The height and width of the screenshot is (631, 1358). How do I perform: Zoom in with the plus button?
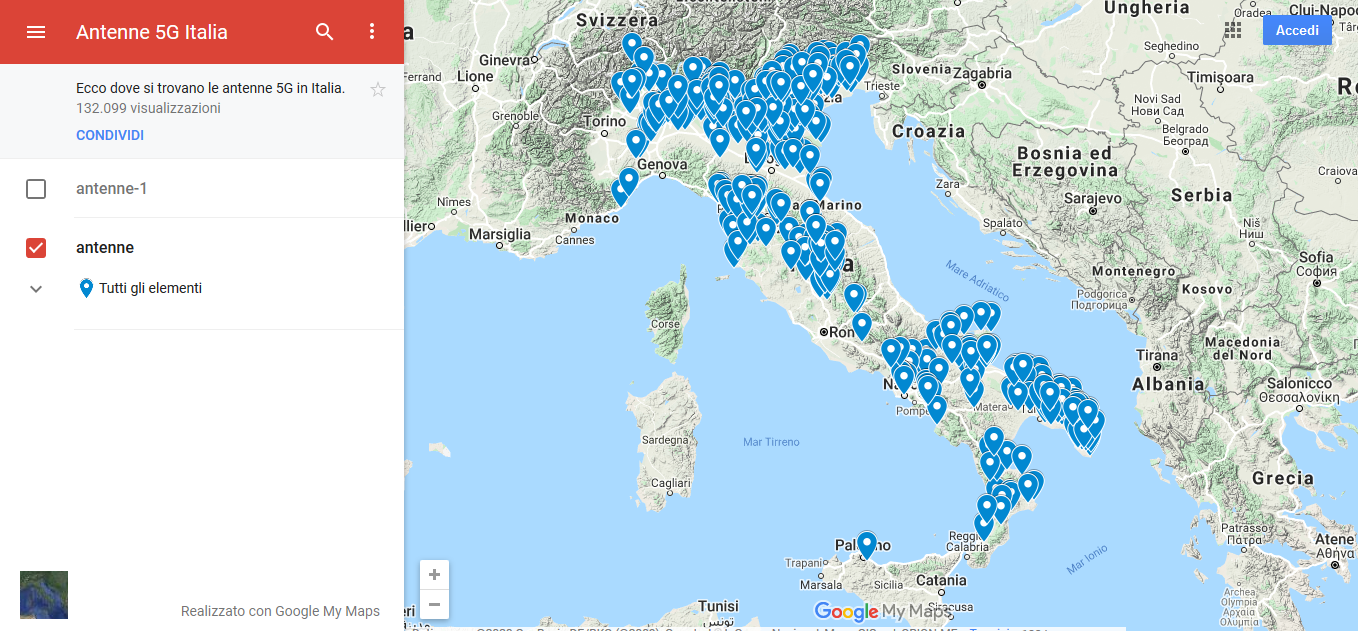tap(434, 575)
